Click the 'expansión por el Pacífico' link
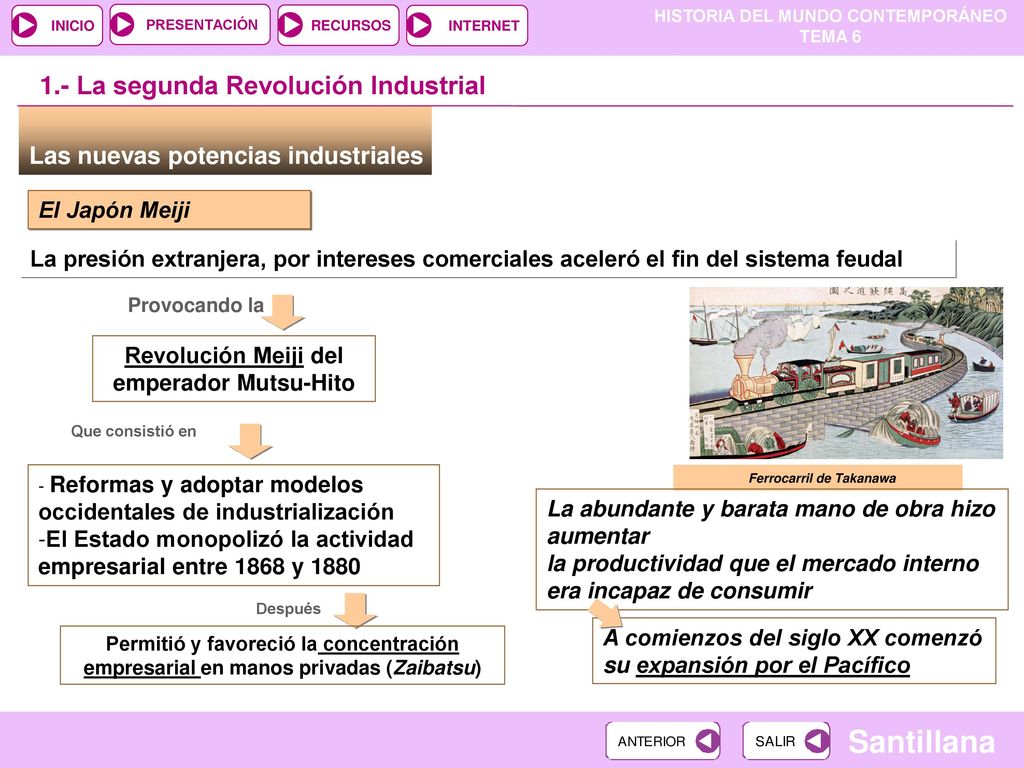Viewport: 1024px width, 768px height. 773,665
